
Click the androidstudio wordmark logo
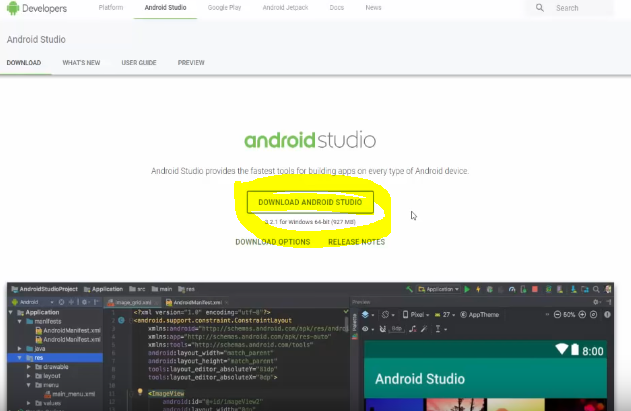310,140
